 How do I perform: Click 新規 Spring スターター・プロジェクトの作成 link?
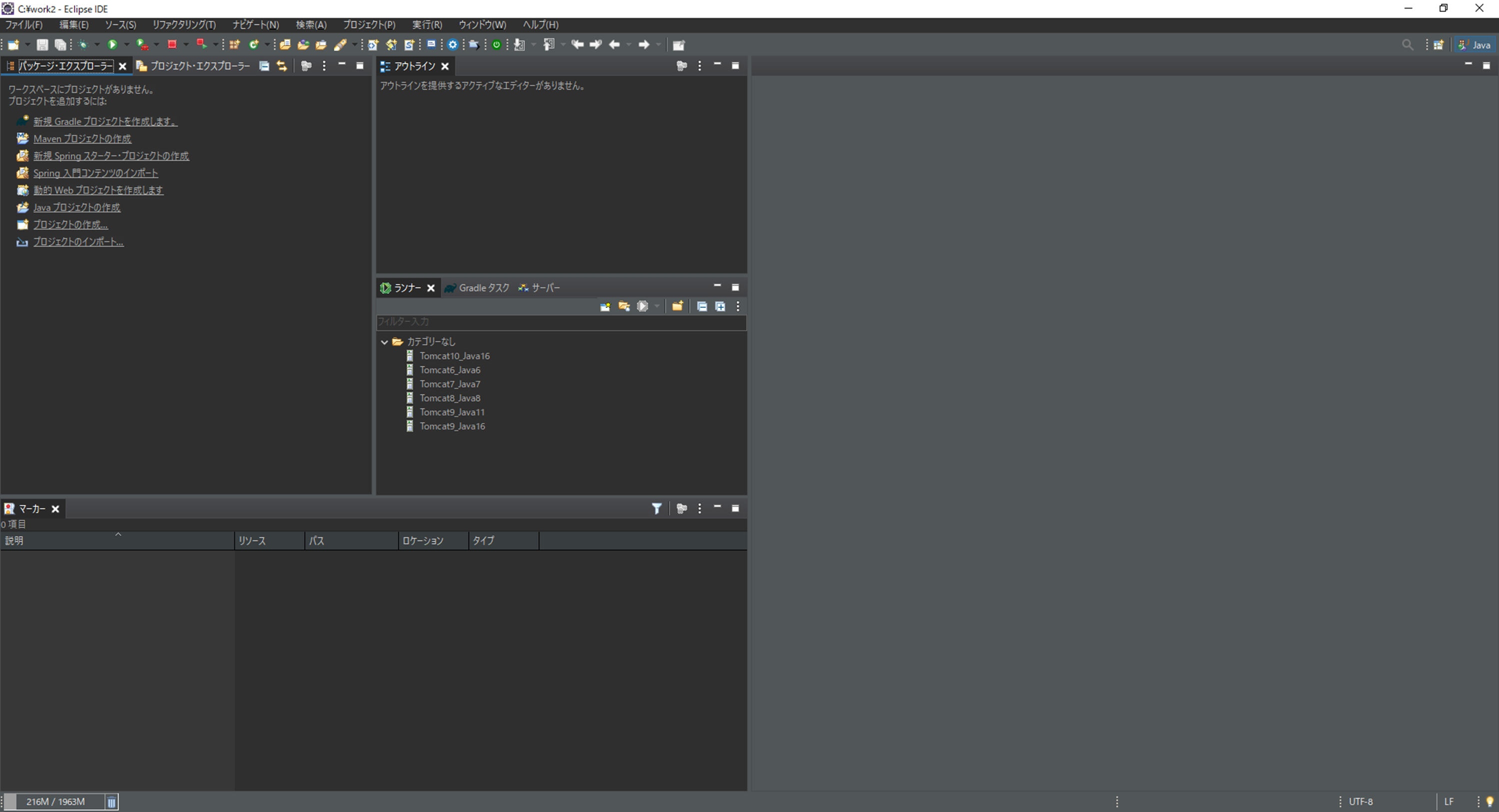point(111,156)
